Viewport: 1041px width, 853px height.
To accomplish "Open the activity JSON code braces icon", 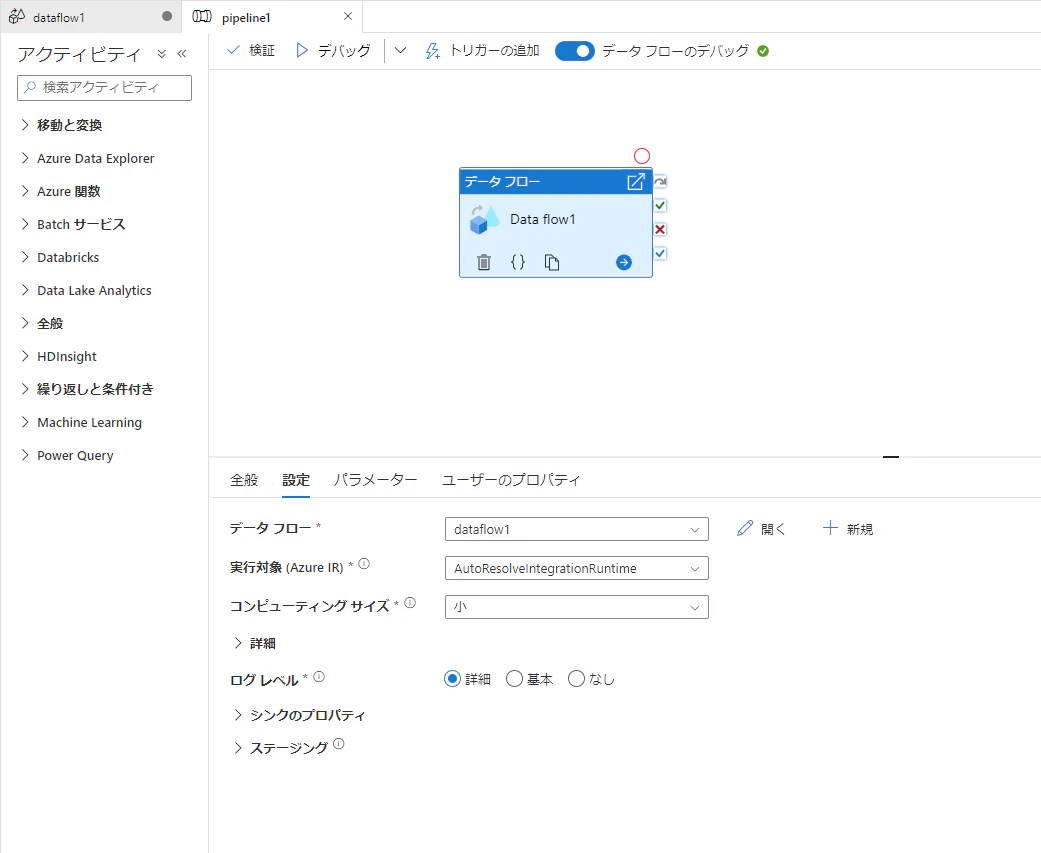I will (x=518, y=262).
